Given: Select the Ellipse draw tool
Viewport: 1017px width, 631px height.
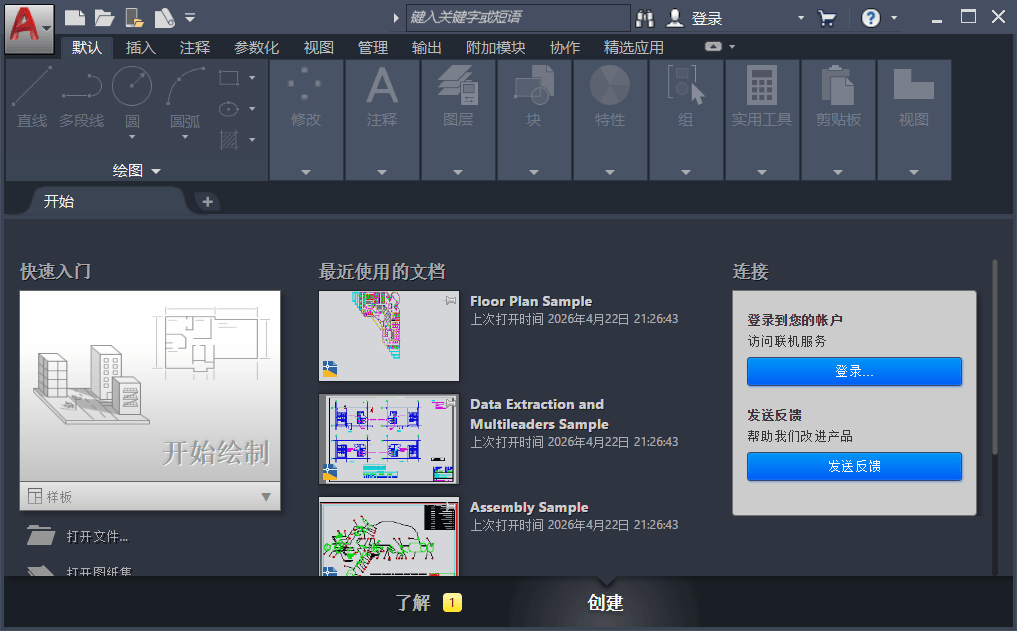Looking at the screenshot, I should [x=229, y=108].
